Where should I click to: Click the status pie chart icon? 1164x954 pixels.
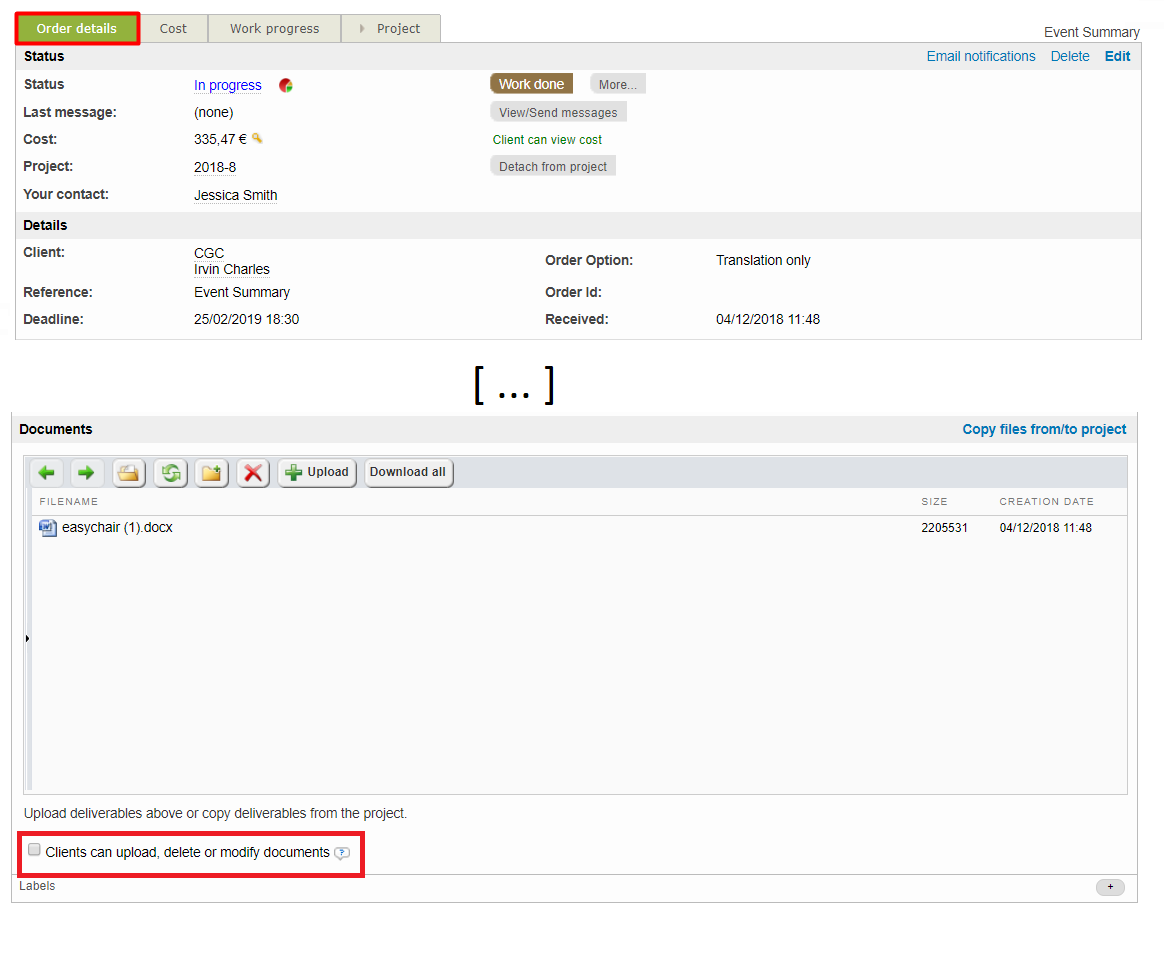click(286, 86)
